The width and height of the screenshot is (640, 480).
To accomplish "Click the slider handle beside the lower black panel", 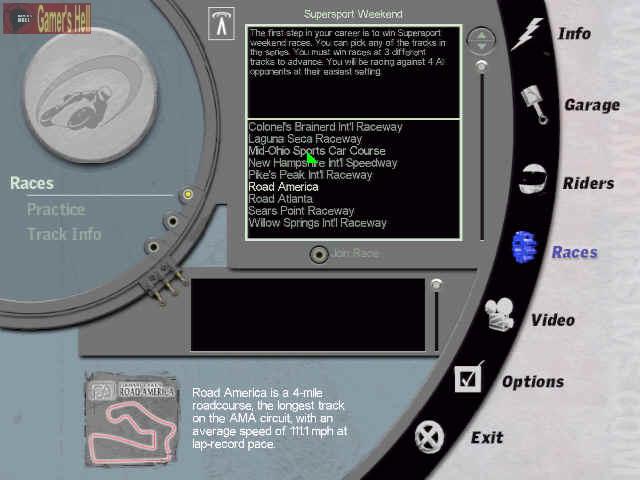I will (436, 285).
